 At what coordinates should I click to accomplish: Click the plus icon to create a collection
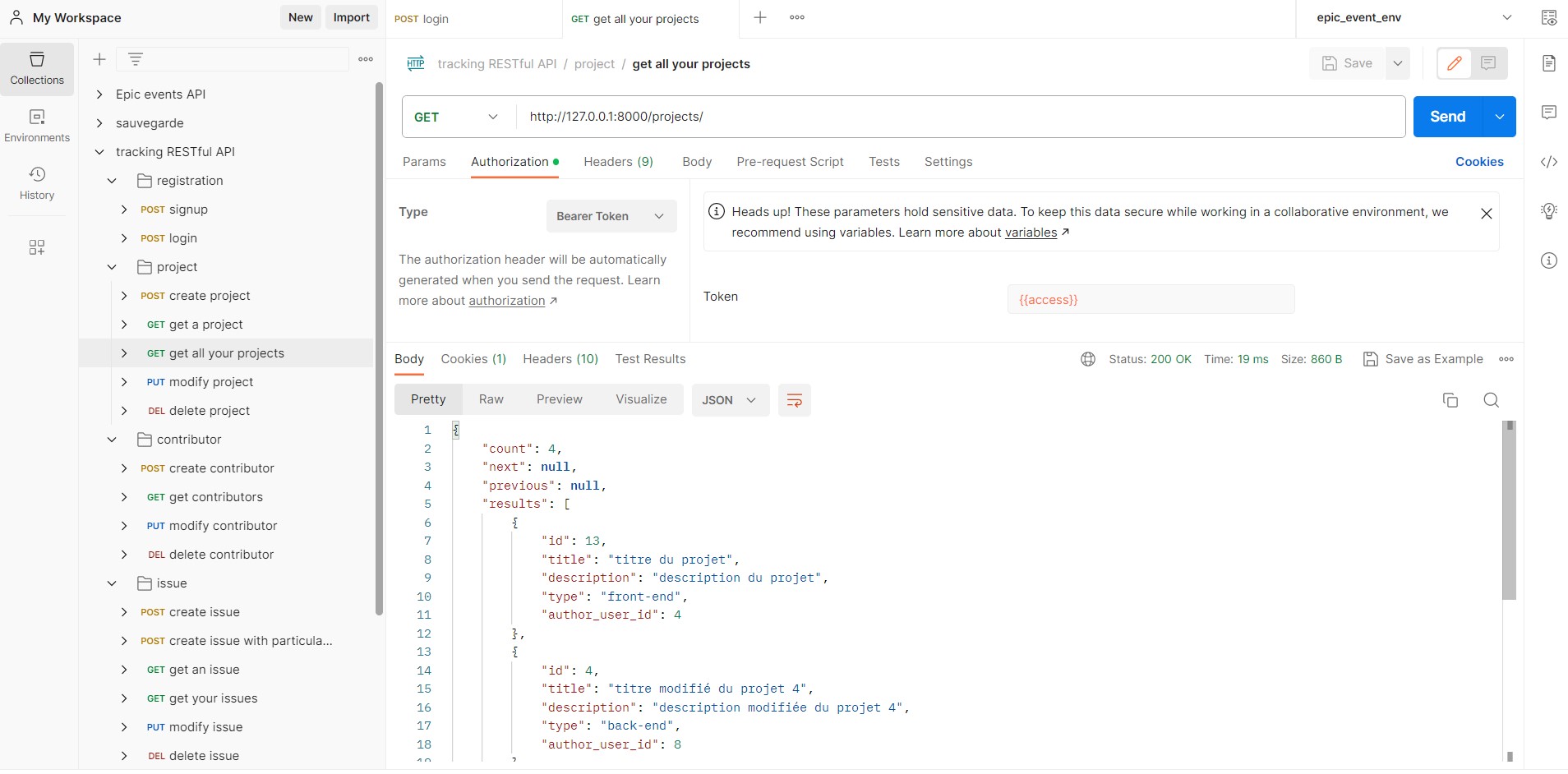(99, 59)
